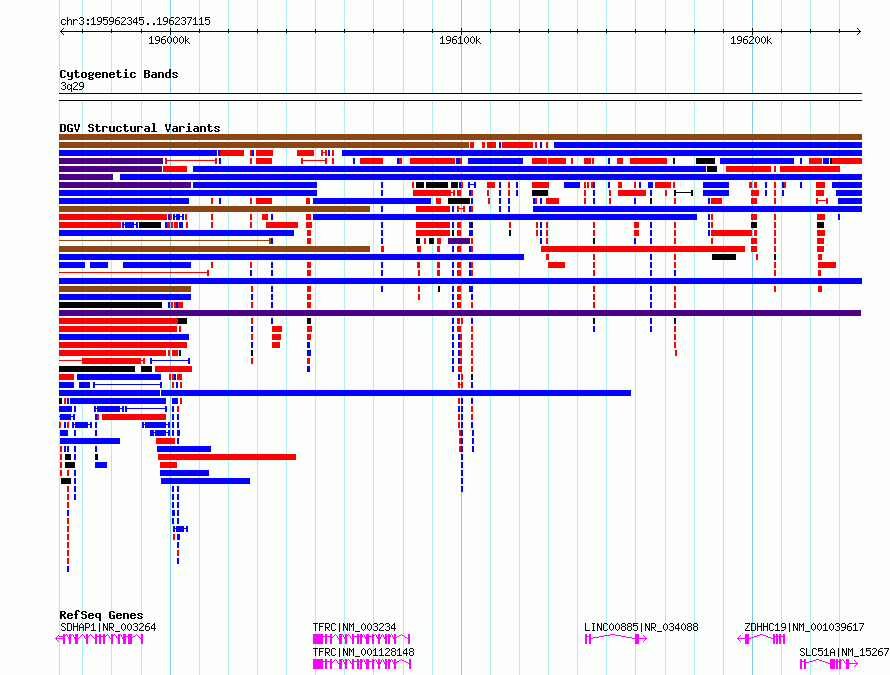This screenshot has width=890, height=675.
Task: Click the ZDHHC19 gene model glyph
Action: click(x=761, y=639)
